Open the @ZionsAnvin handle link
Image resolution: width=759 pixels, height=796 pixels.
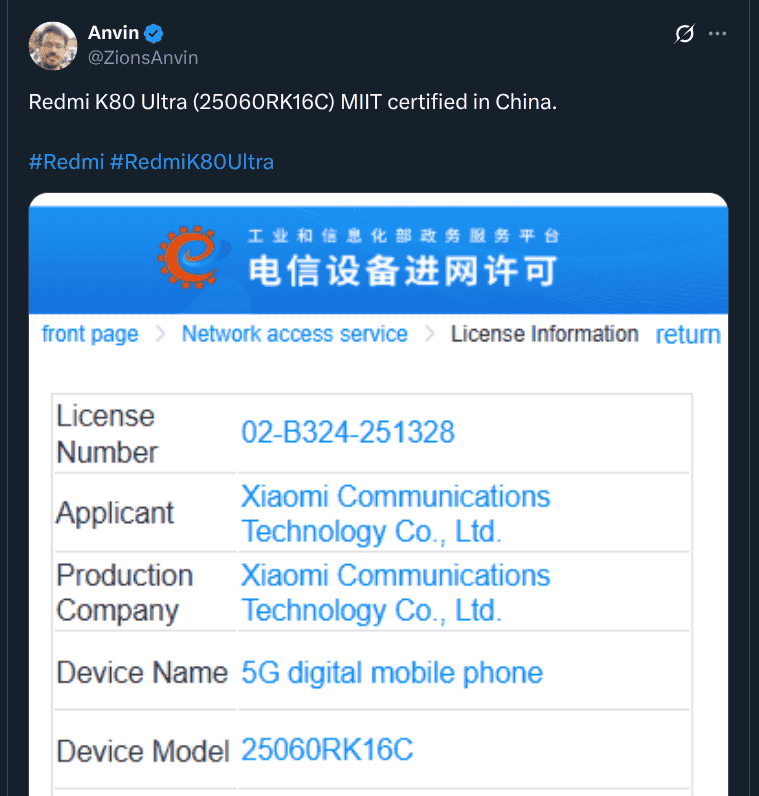click(x=143, y=58)
